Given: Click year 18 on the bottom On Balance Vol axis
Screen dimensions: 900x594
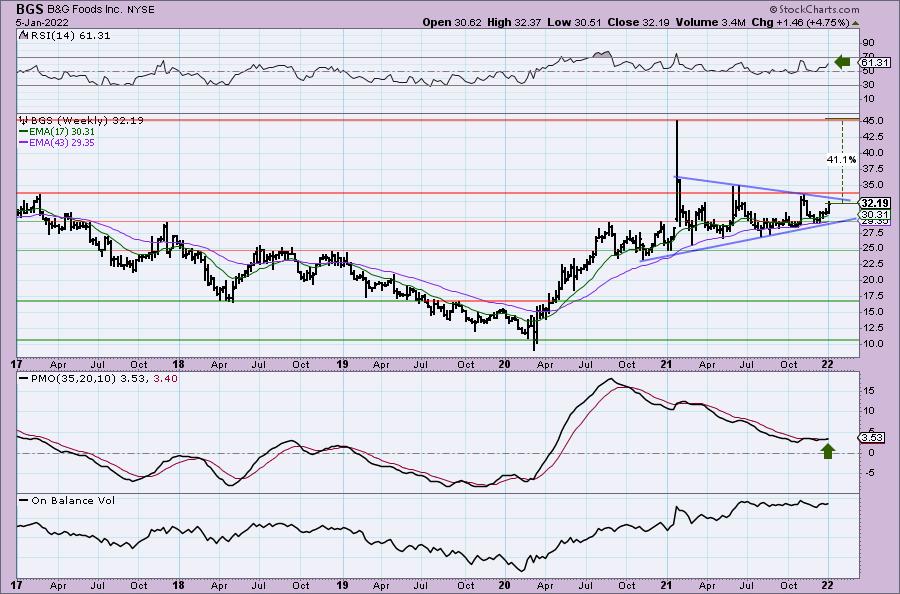Looking at the screenshot, I should [179, 585].
